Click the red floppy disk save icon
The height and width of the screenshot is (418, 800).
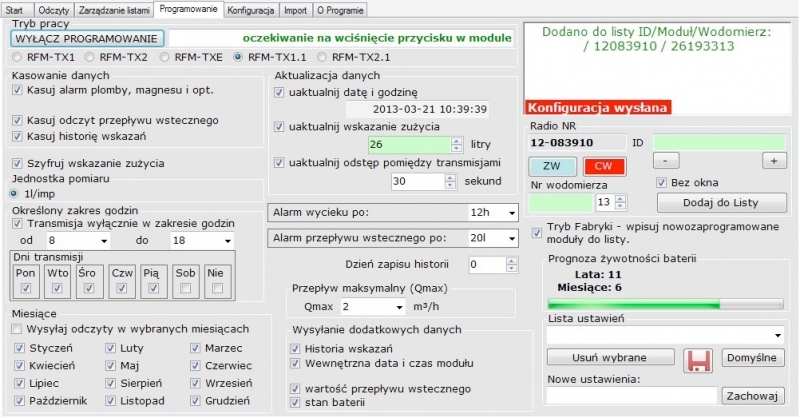(697, 358)
